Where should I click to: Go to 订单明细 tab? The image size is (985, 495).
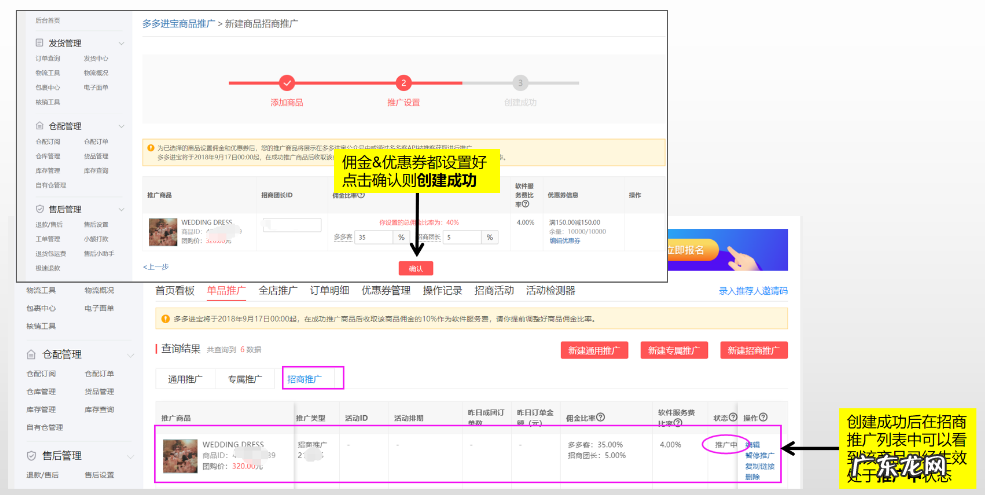(x=329, y=291)
